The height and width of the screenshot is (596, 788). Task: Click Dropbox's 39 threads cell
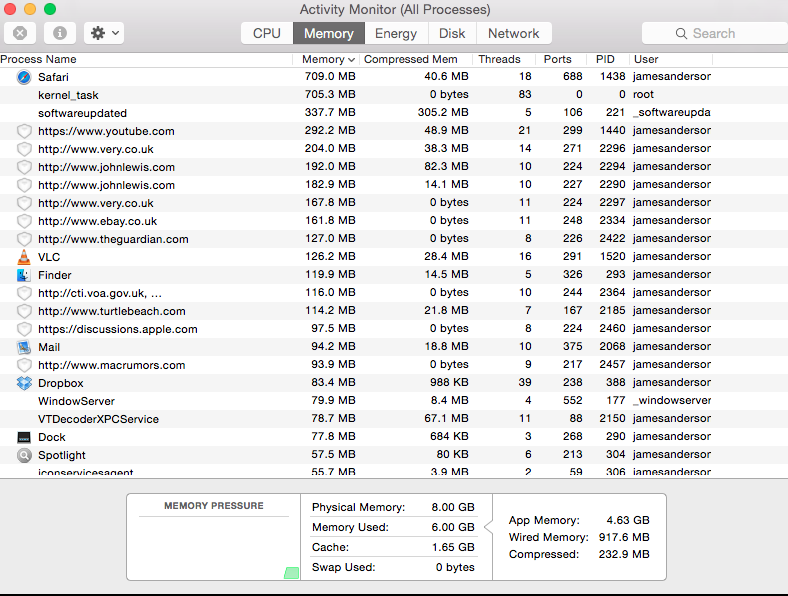tap(525, 382)
